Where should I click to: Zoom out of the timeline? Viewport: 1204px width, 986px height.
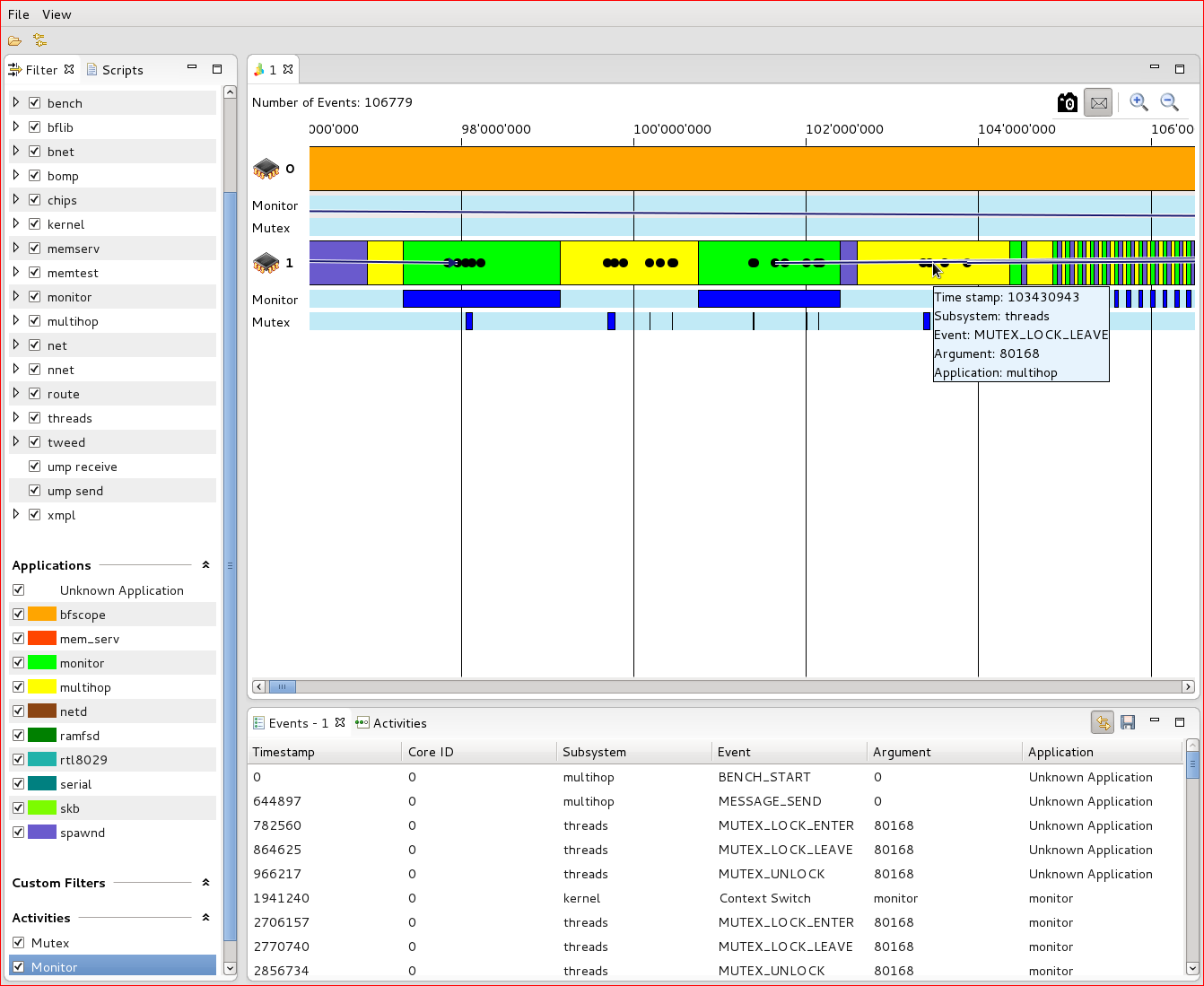click(x=1169, y=102)
